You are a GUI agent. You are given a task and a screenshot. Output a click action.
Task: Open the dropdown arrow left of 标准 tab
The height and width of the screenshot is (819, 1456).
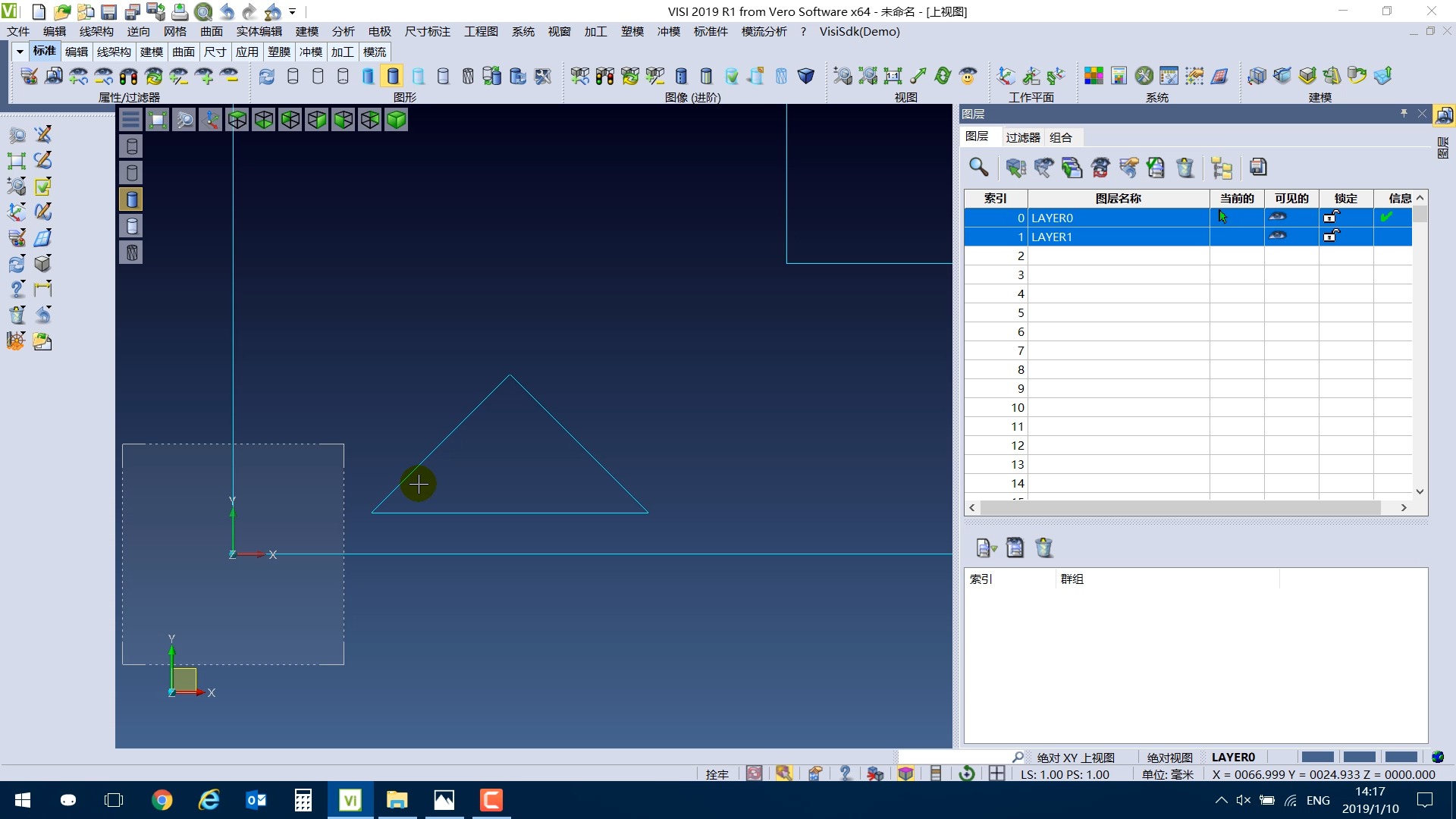20,52
